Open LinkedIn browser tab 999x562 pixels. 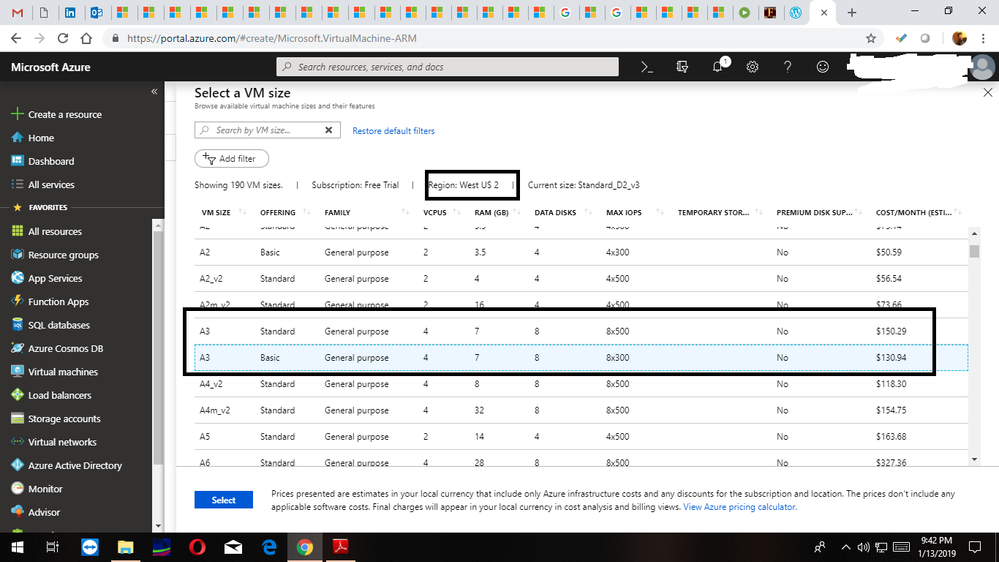[70, 12]
